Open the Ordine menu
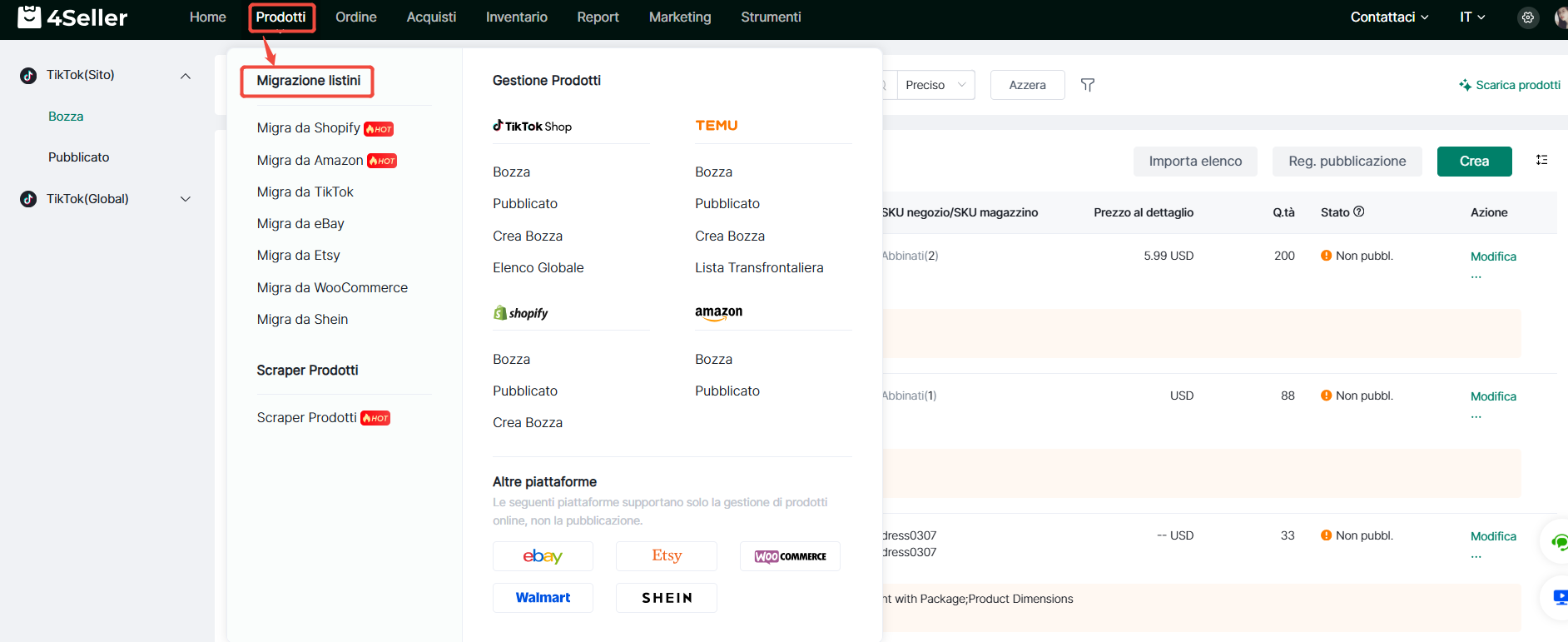The width and height of the screenshot is (1568, 642). point(355,17)
